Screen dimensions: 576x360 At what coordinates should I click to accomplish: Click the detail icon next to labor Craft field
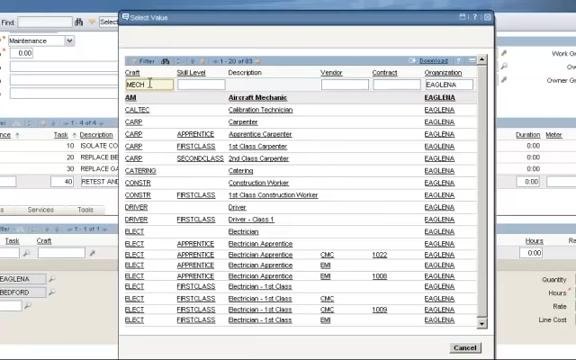pyautogui.click(x=92, y=253)
